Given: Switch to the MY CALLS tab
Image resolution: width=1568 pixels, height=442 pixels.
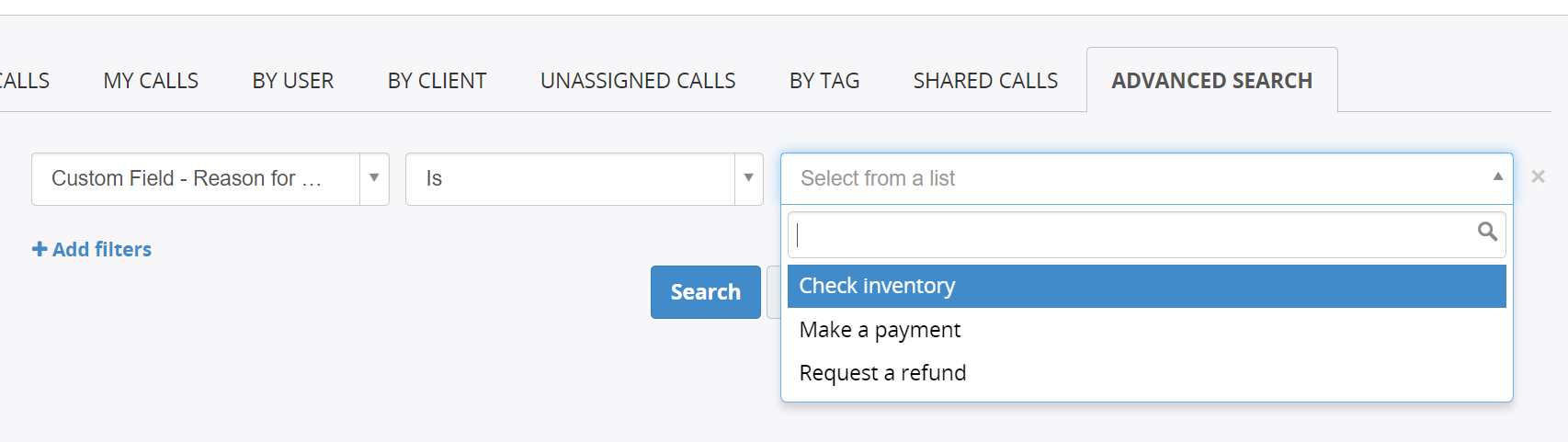Looking at the screenshot, I should click(151, 81).
